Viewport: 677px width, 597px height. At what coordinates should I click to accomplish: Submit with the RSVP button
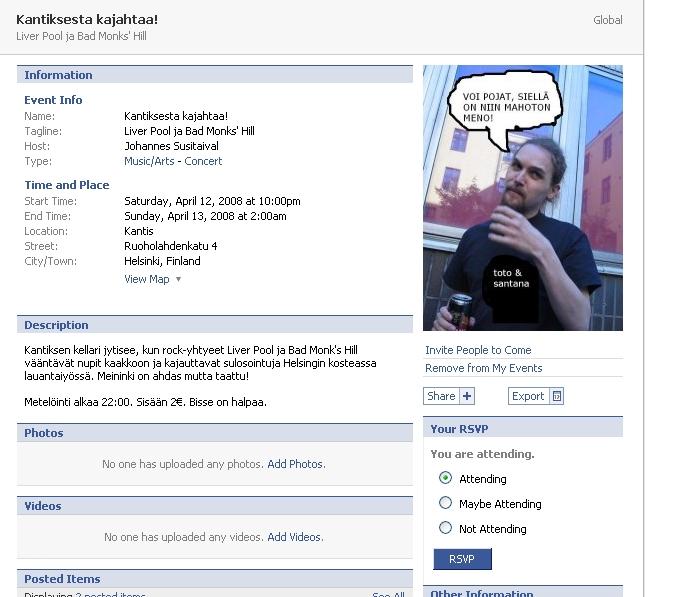tap(462, 559)
